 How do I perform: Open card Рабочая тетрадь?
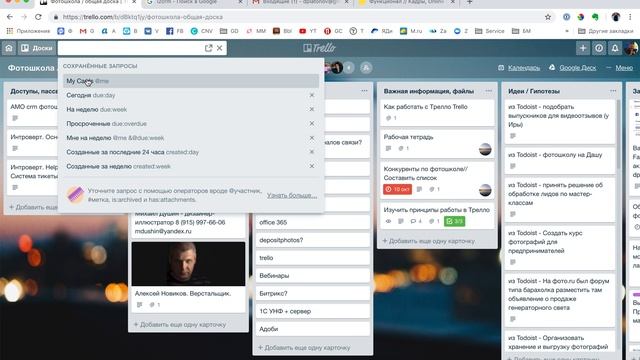[x=437, y=143]
